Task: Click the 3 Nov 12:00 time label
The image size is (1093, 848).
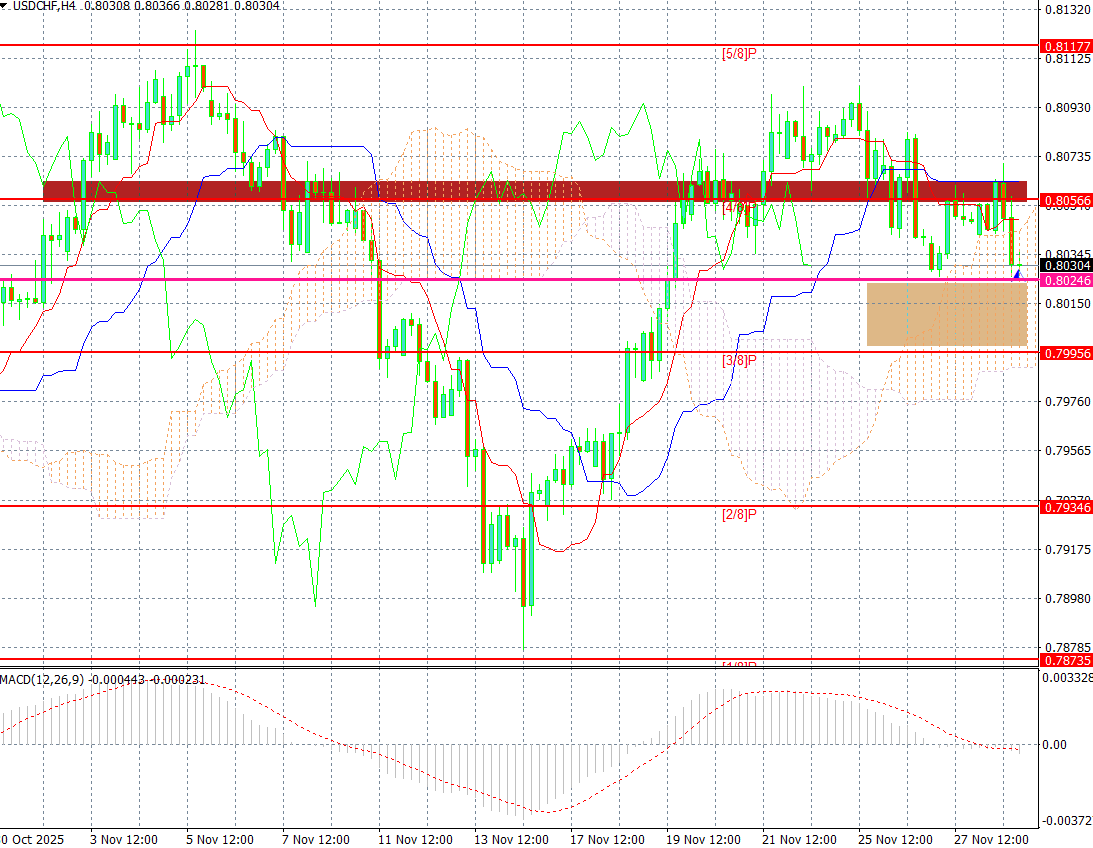Action: 123,840
